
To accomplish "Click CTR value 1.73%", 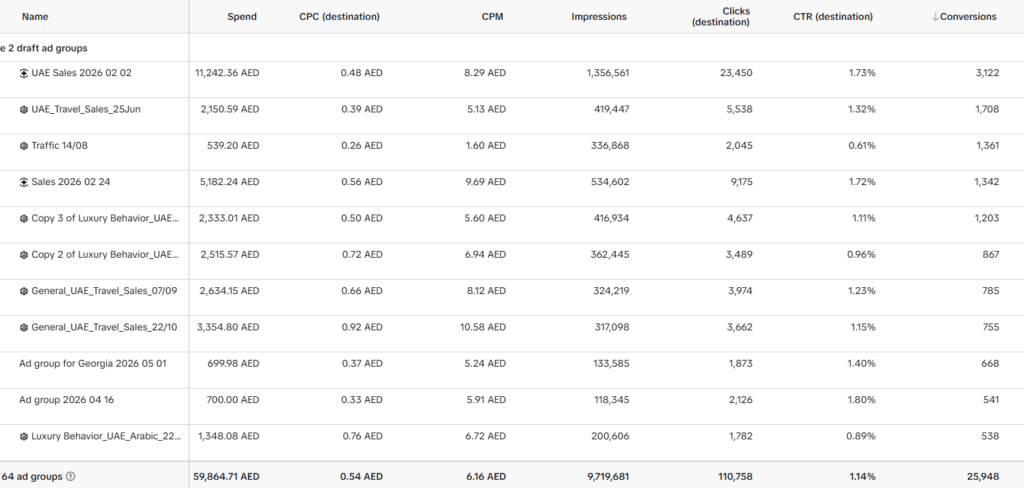I will pyautogui.click(x=862, y=73).
